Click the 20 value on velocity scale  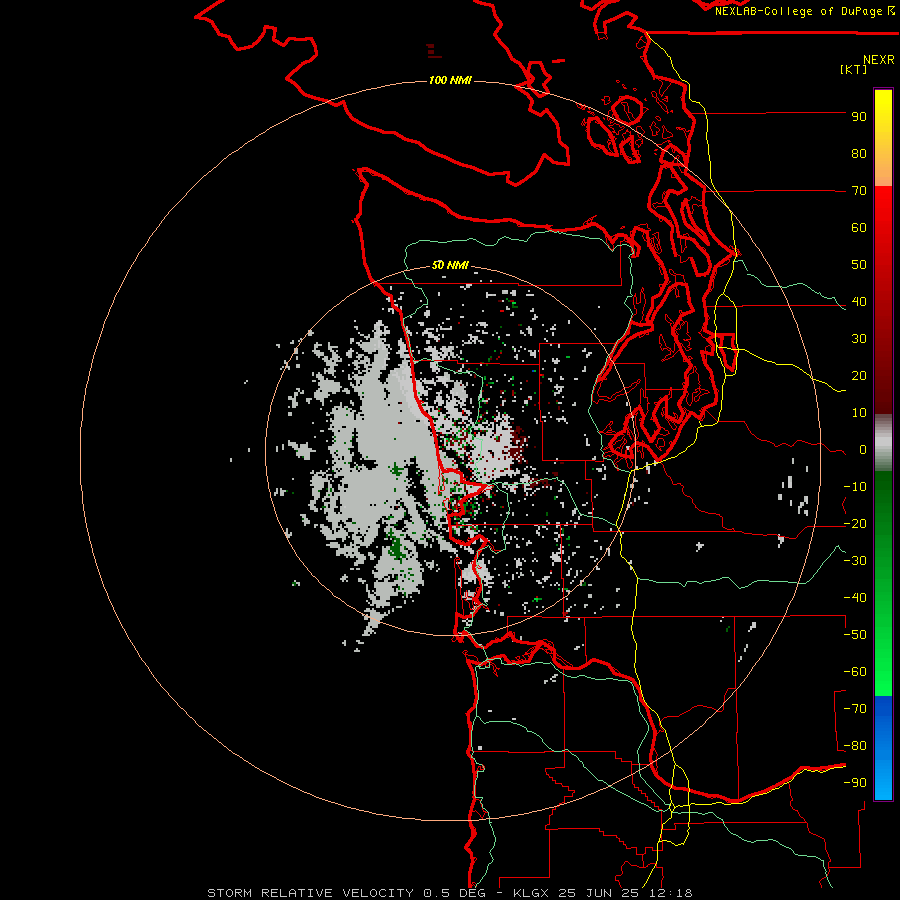pos(859,376)
